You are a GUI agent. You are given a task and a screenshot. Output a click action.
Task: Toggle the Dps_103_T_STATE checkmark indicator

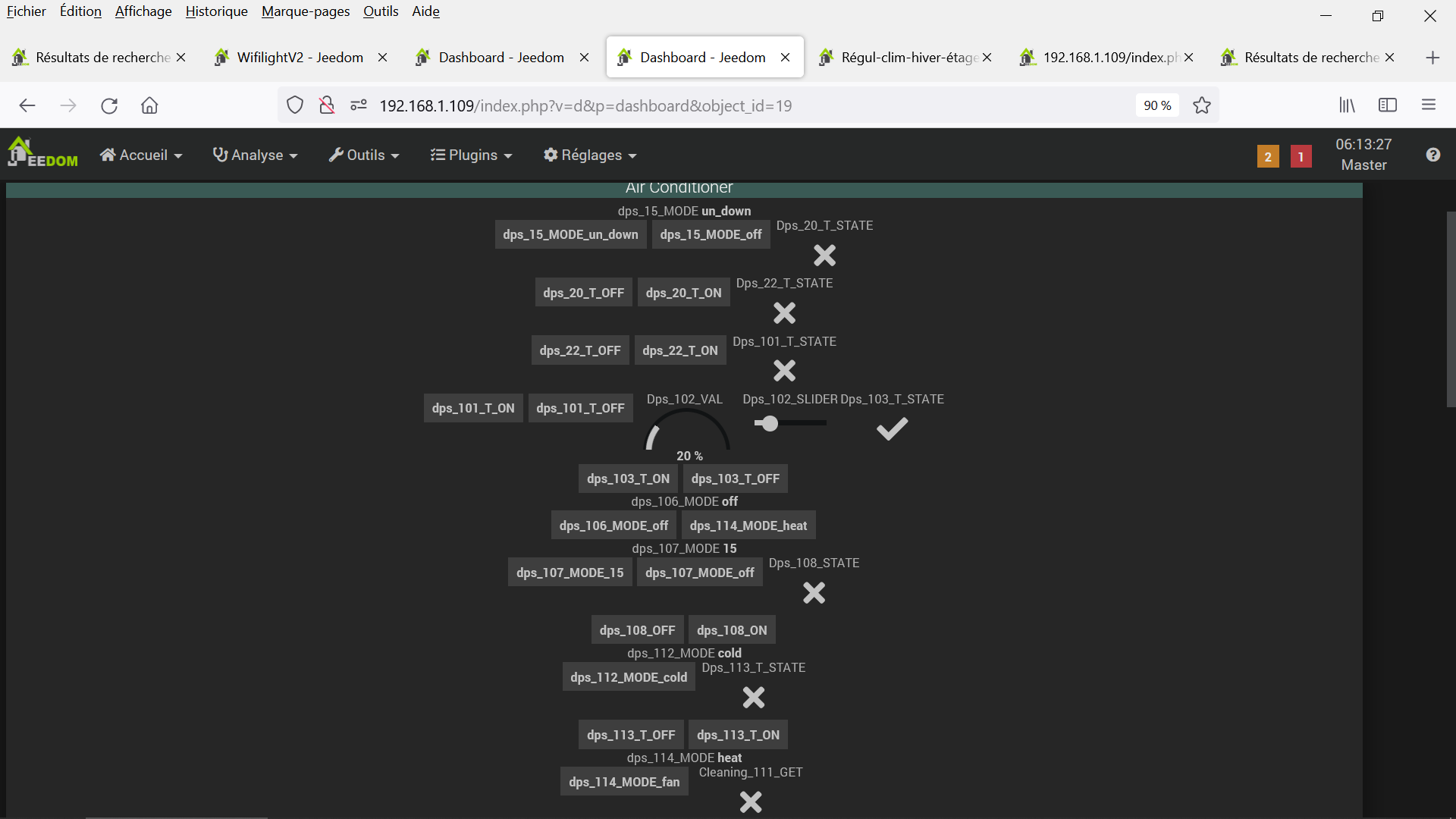[x=892, y=428]
